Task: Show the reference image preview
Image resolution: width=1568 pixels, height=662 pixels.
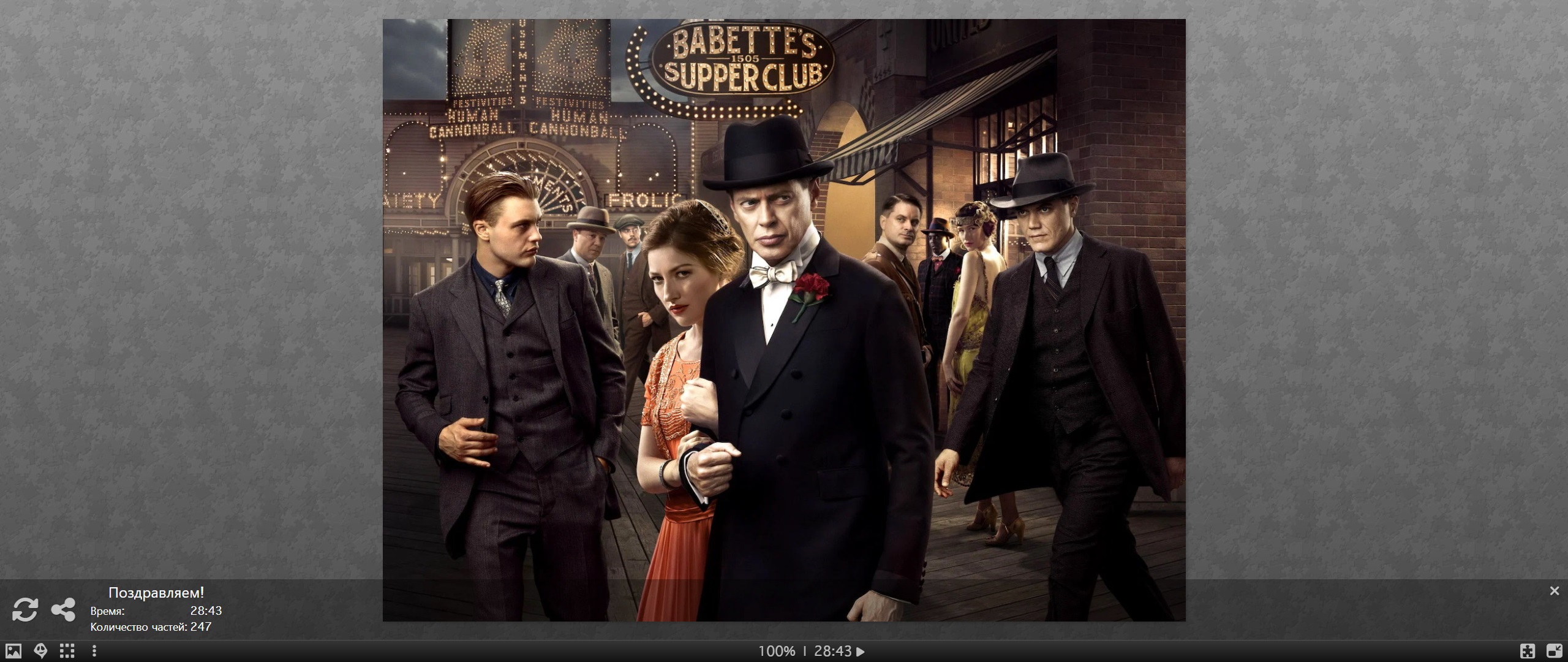Action: pyautogui.click(x=13, y=651)
